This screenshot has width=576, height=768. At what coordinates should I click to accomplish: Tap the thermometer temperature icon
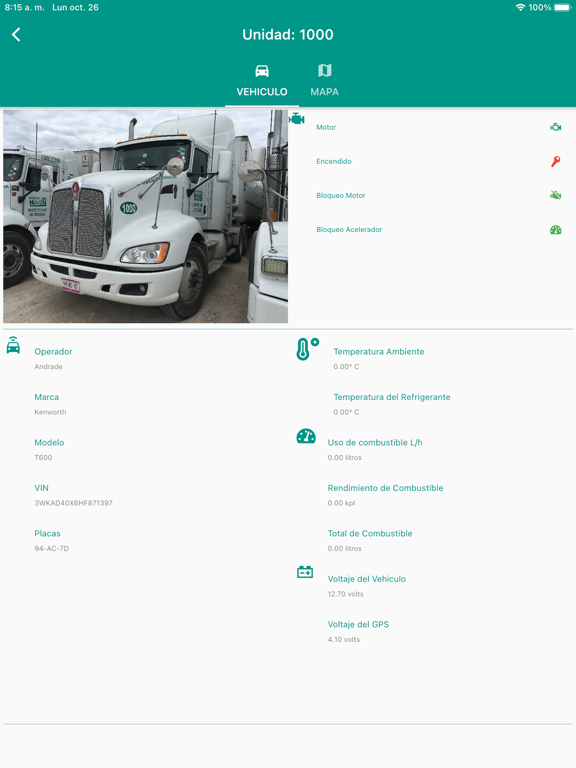307,349
